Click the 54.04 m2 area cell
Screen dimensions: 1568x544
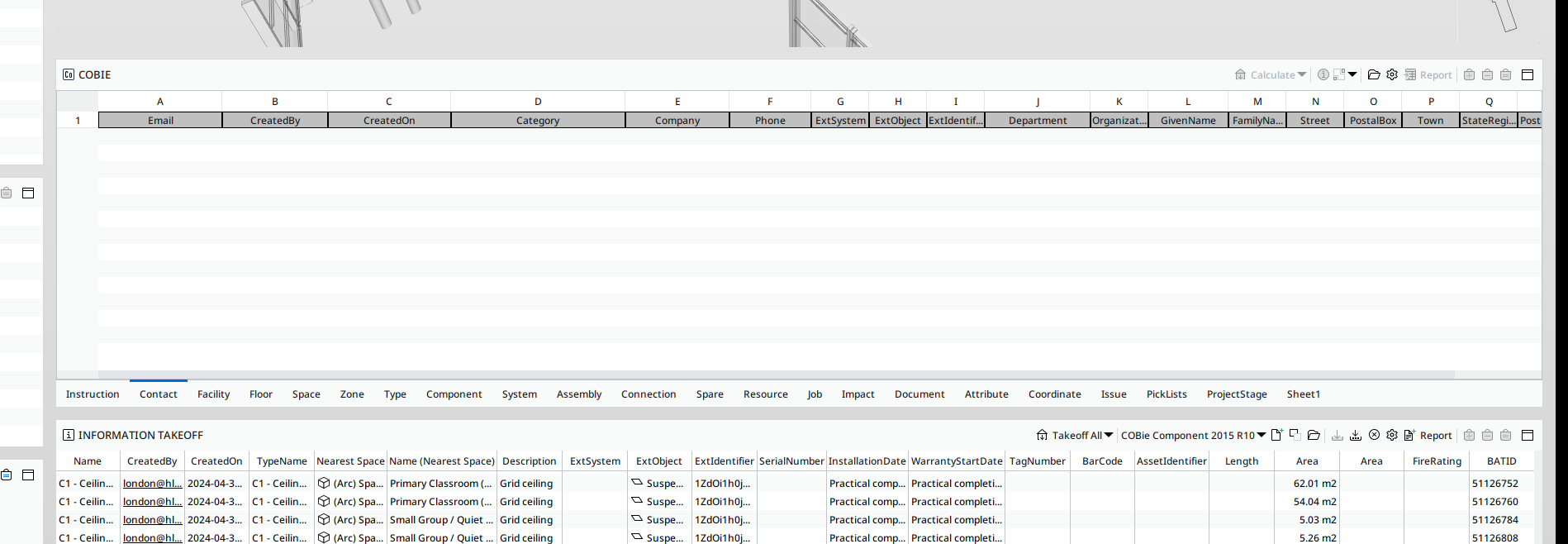point(1307,502)
